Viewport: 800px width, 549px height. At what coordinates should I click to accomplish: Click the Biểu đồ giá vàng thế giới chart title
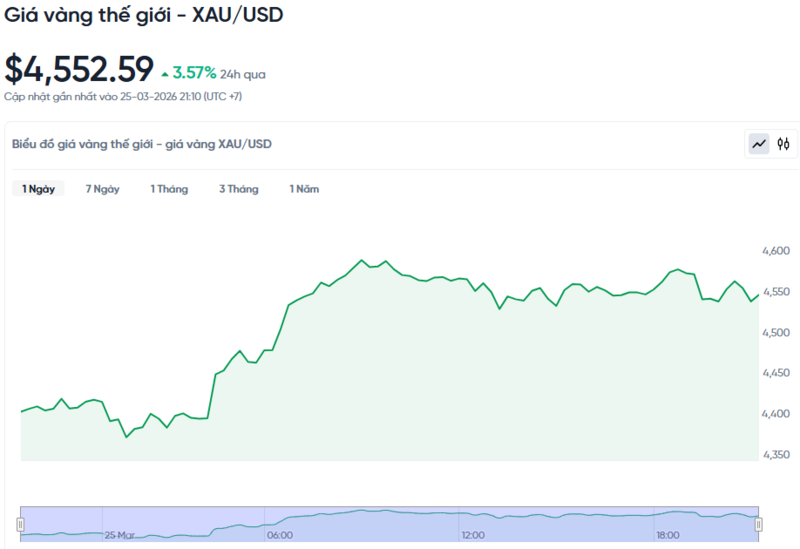pos(141,144)
